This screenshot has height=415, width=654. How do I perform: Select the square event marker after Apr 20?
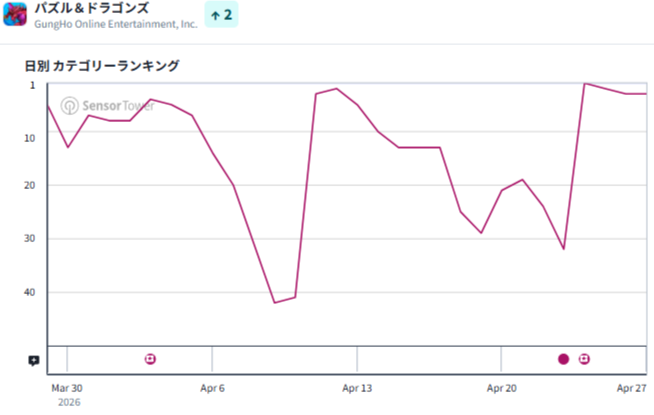point(585,359)
